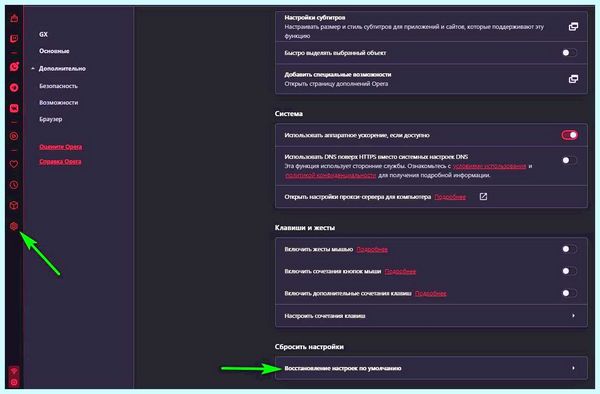600x394 pixels.
Task: Disable hardware acceleration toggle
Action: coord(569,135)
